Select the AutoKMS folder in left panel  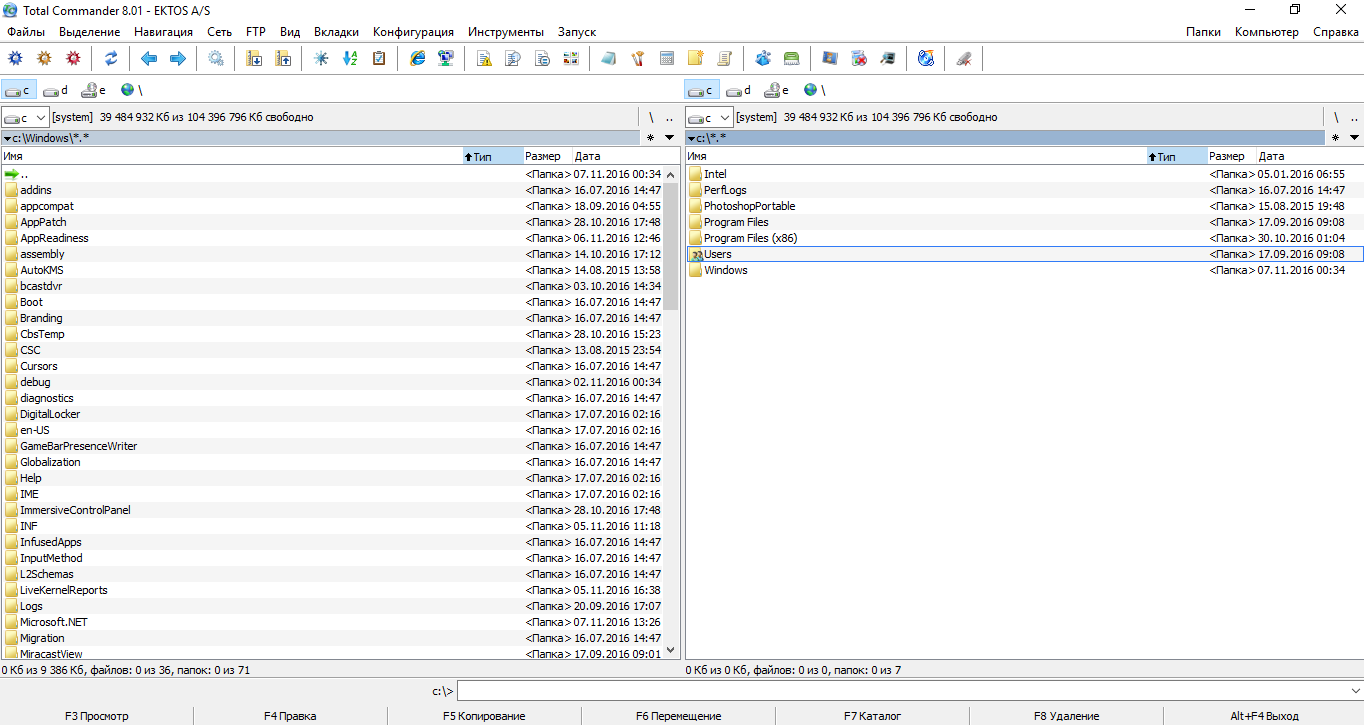point(332,270)
